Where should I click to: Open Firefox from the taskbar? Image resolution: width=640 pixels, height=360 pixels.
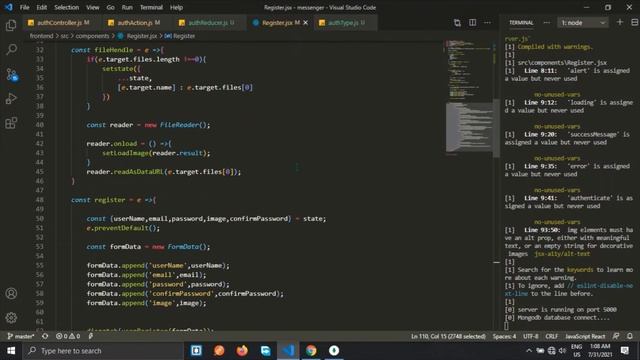[242, 351]
